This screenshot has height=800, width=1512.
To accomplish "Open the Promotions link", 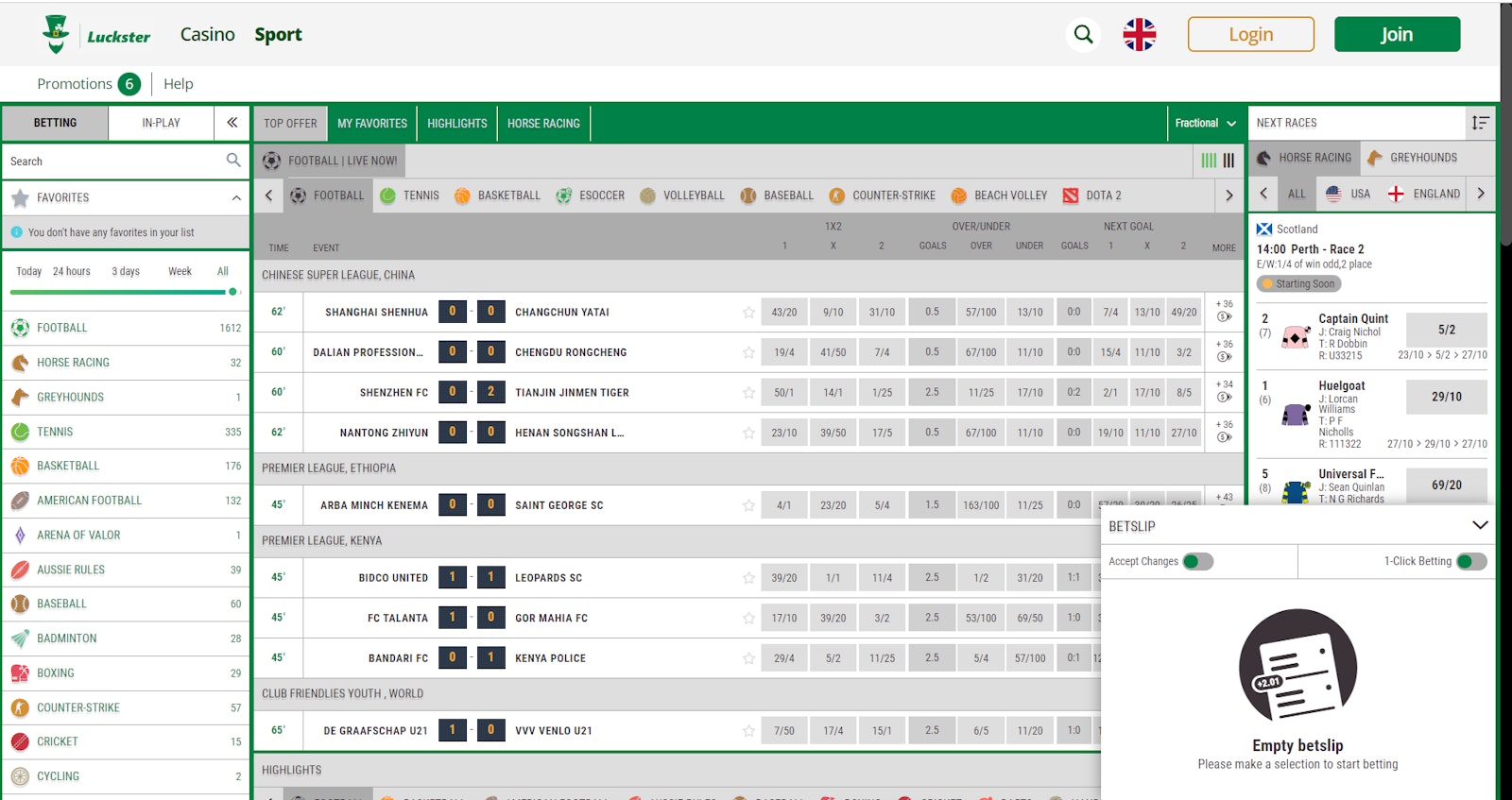I will pos(75,84).
